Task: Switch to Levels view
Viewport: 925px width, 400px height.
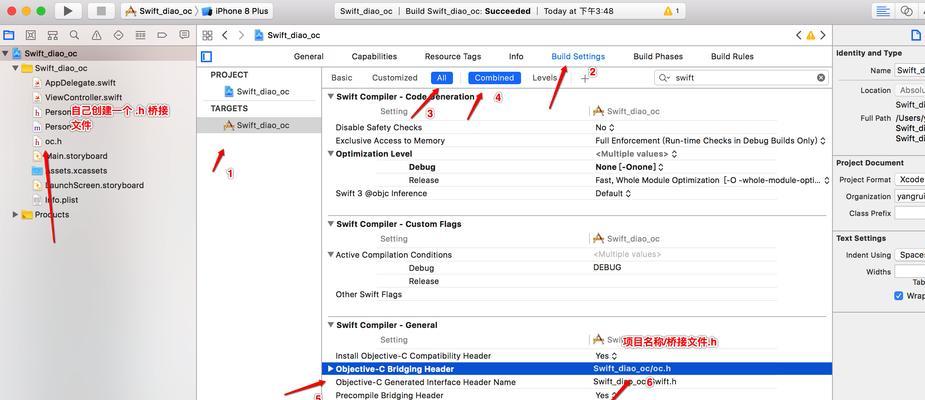Action: point(544,78)
